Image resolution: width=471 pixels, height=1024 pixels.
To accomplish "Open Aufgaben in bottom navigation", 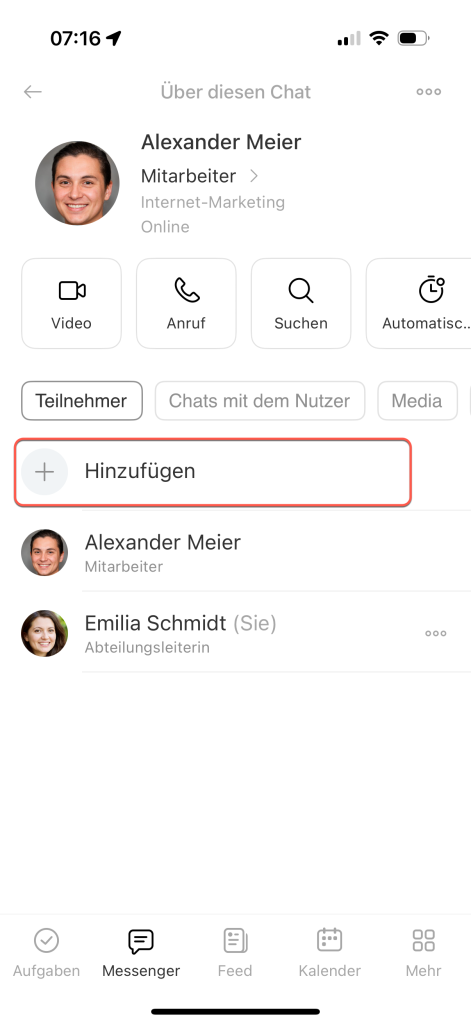I will [x=46, y=953].
